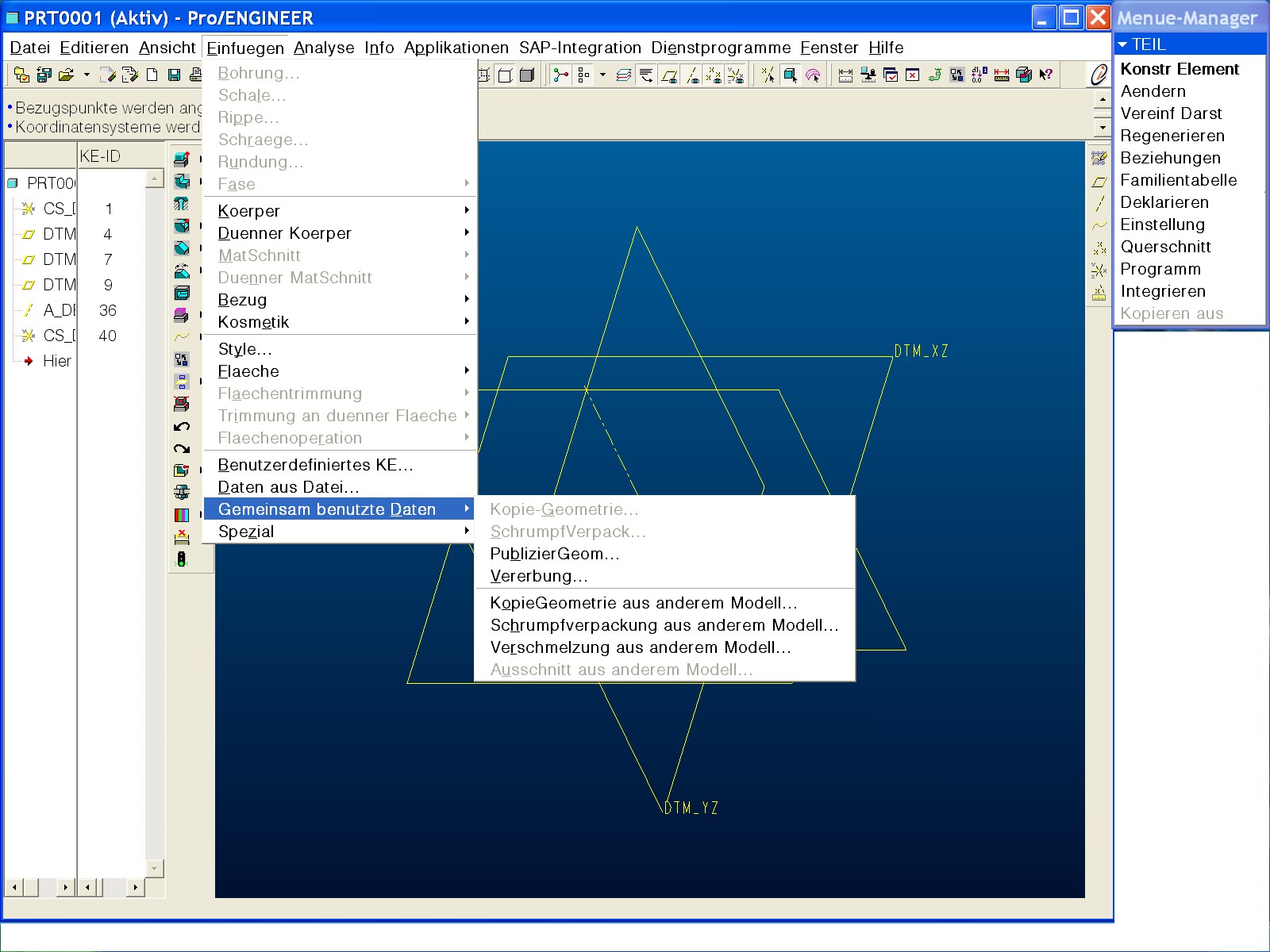Click the paperclip info icon at toolbar end
This screenshot has width=1270, height=952.
click(x=1099, y=75)
